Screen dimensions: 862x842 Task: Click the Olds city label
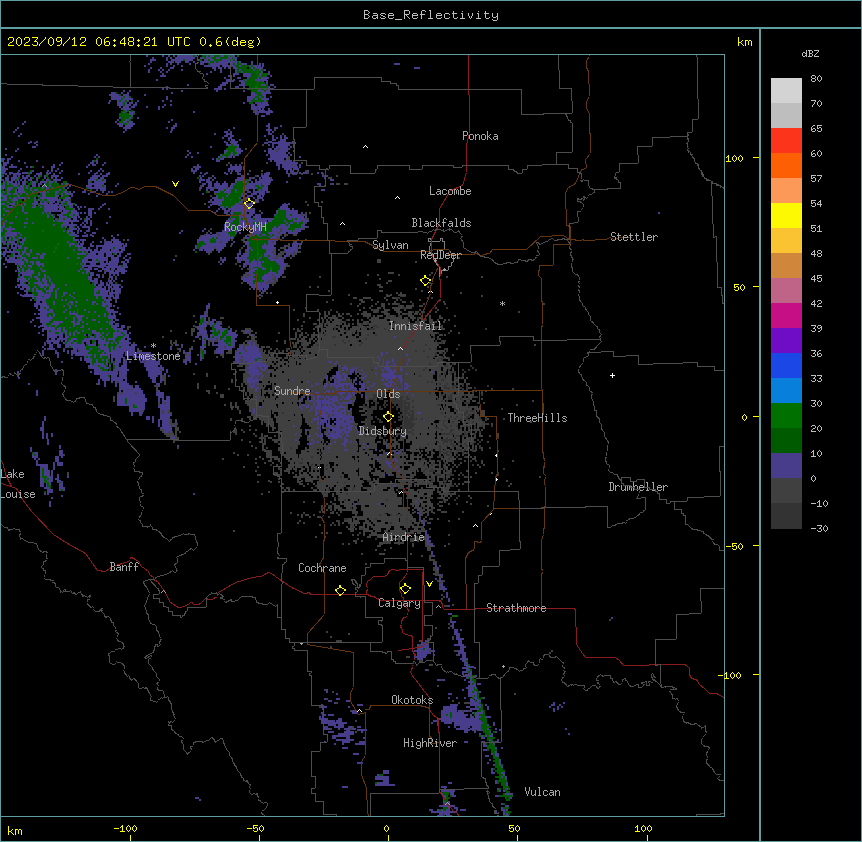pos(388,394)
